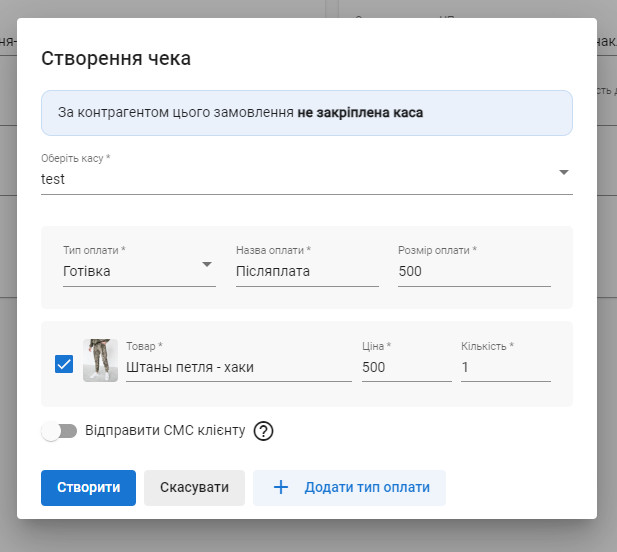Image resolution: width=617 pixels, height=552 pixels.
Task: Click the plus icon beside Додати тип оплати
Action: pyautogui.click(x=281, y=488)
